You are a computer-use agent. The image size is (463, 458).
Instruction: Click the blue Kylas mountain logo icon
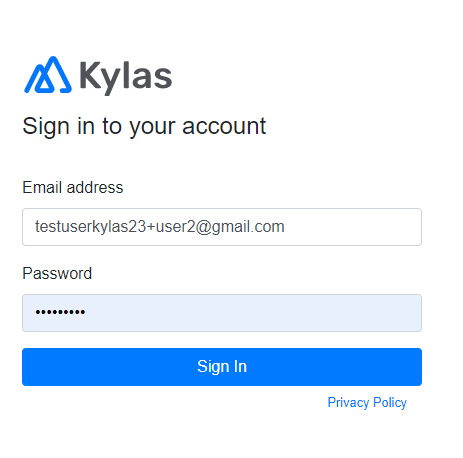pyautogui.click(x=48, y=75)
